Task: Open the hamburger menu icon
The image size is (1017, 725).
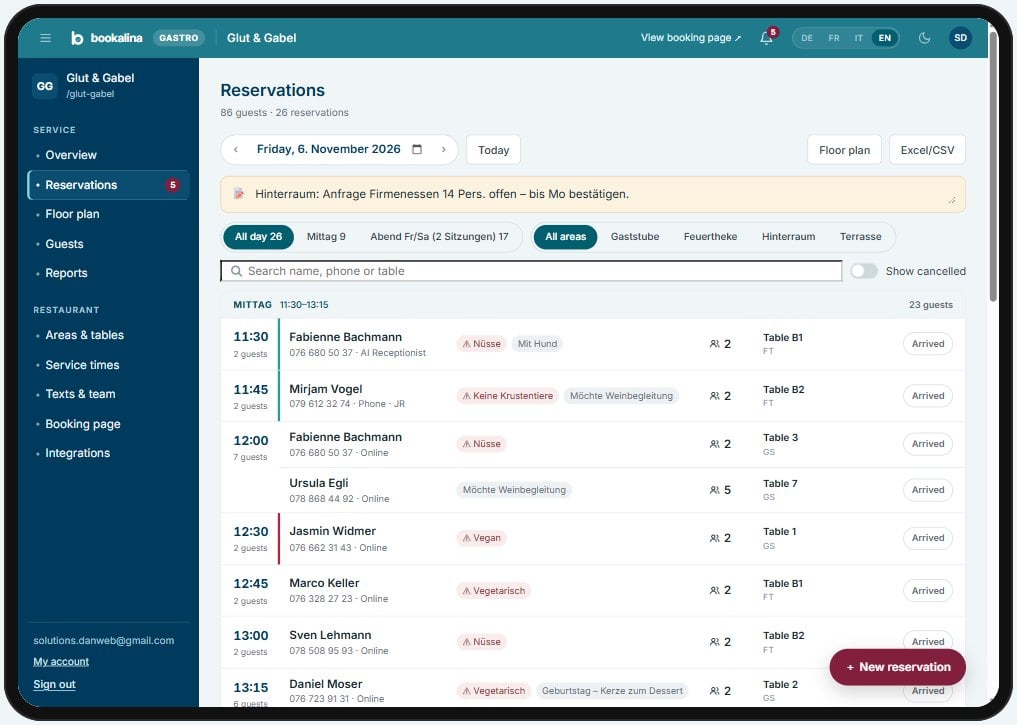Action: click(45, 38)
